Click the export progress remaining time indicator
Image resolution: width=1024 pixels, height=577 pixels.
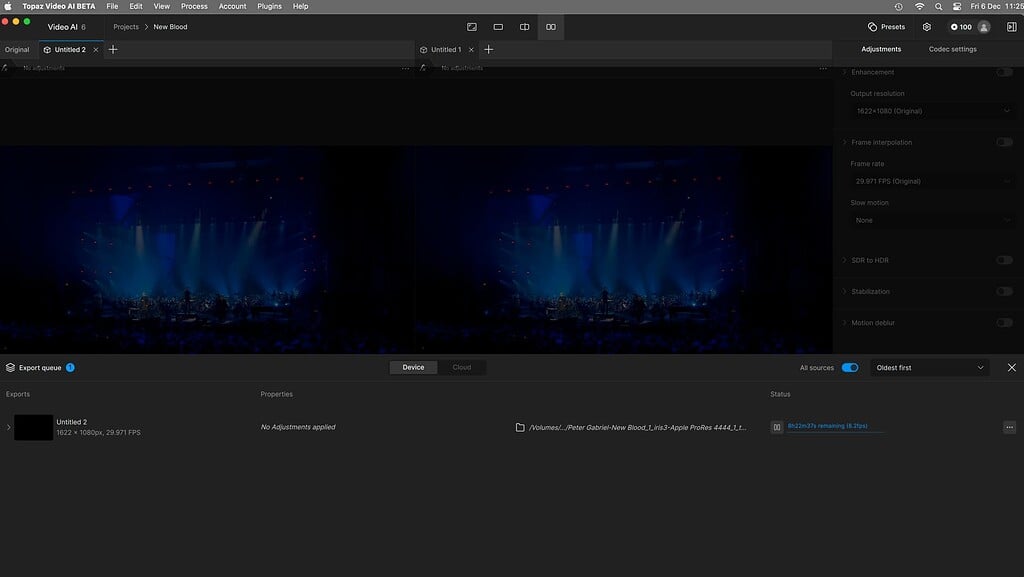tap(832, 426)
